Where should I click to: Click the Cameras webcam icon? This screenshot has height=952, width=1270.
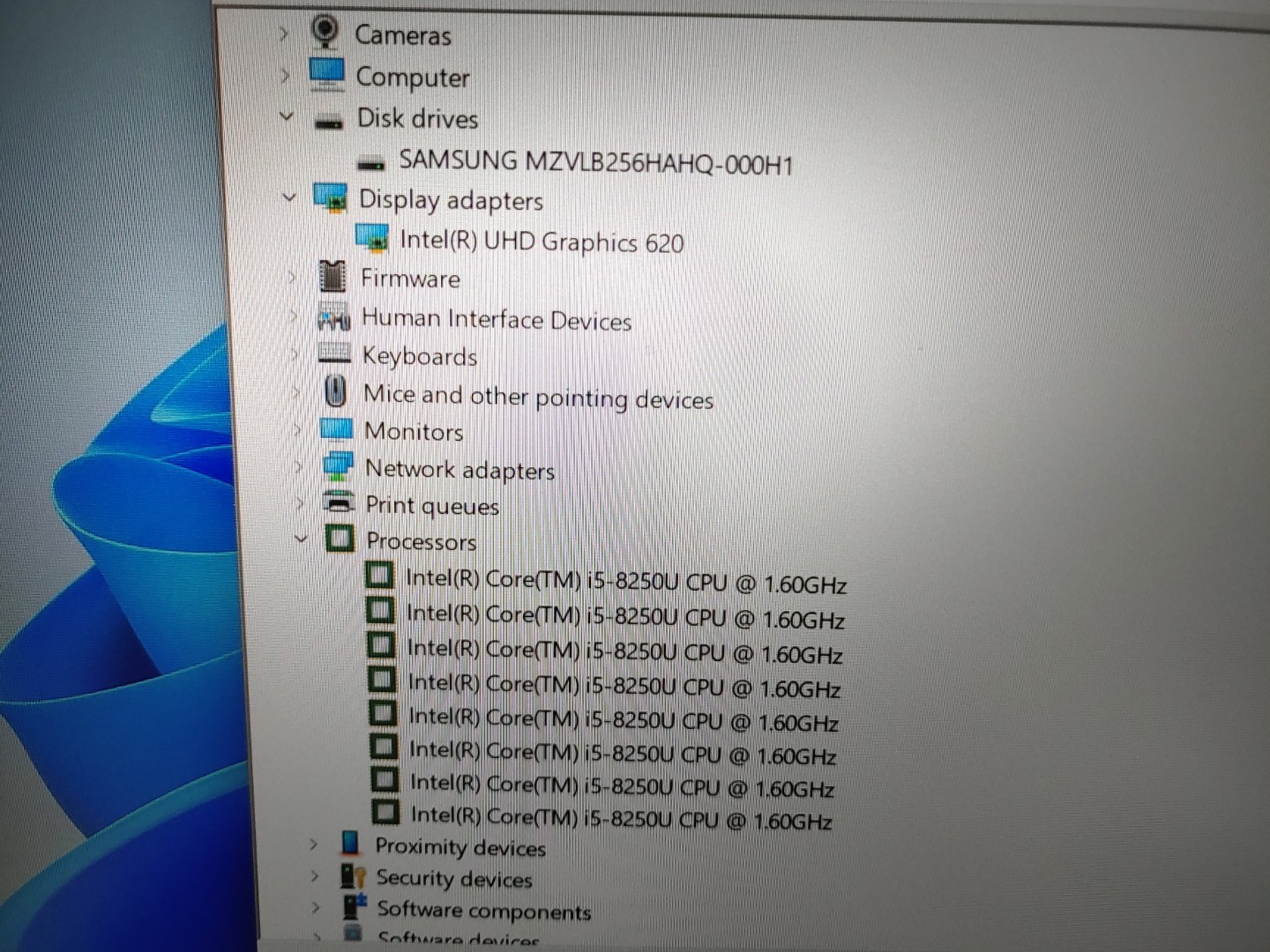point(325,33)
